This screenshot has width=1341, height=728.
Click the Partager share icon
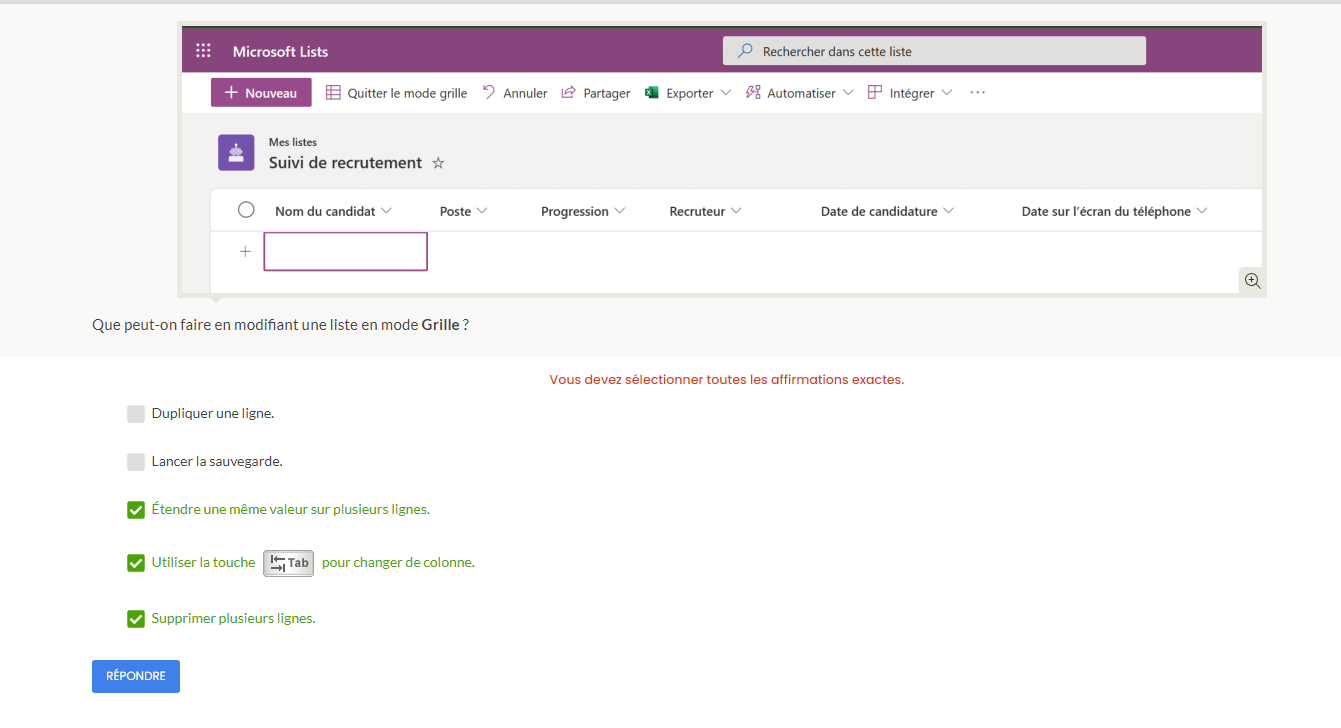click(x=568, y=93)
